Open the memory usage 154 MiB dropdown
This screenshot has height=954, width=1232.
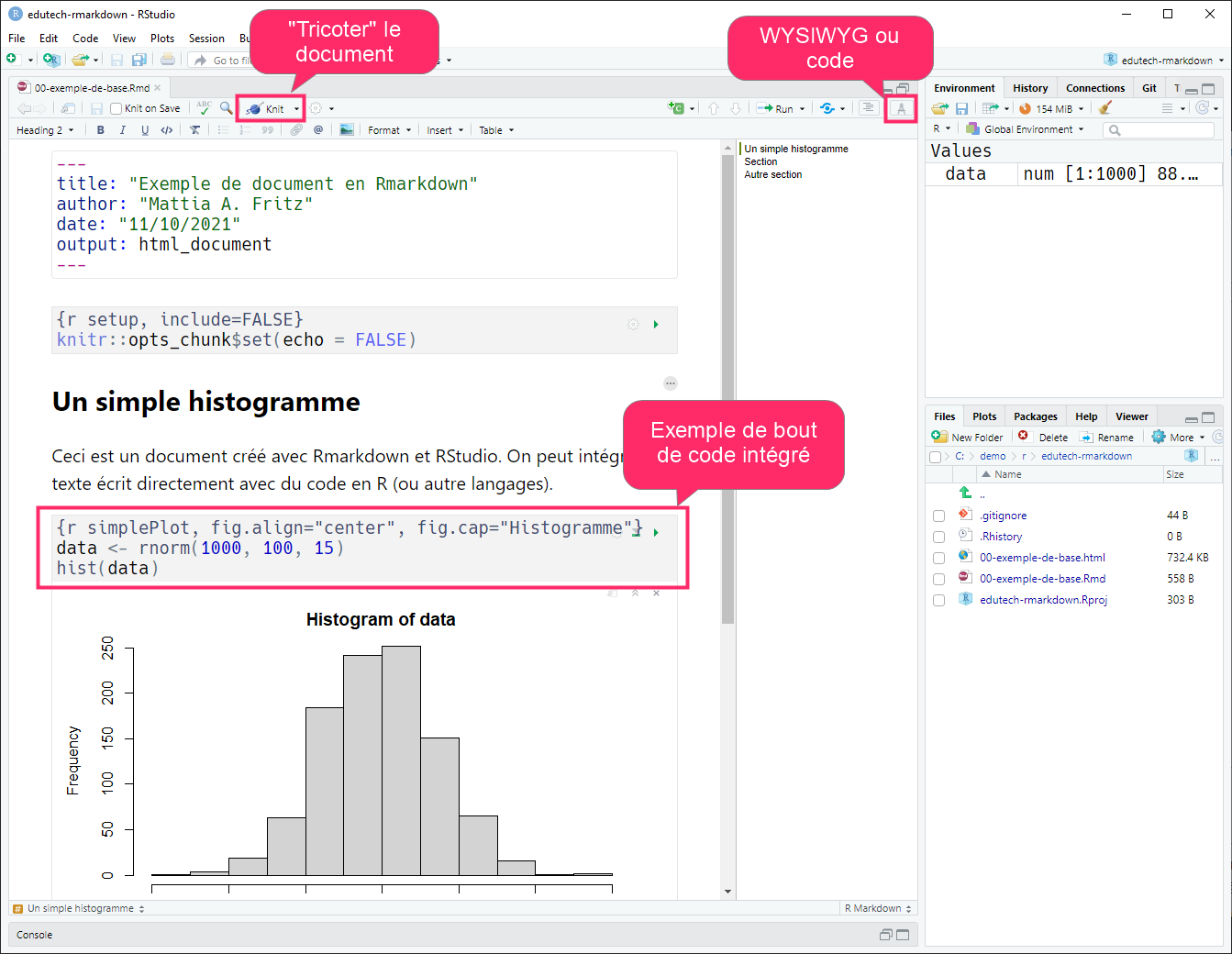[x=1051, y=108]
